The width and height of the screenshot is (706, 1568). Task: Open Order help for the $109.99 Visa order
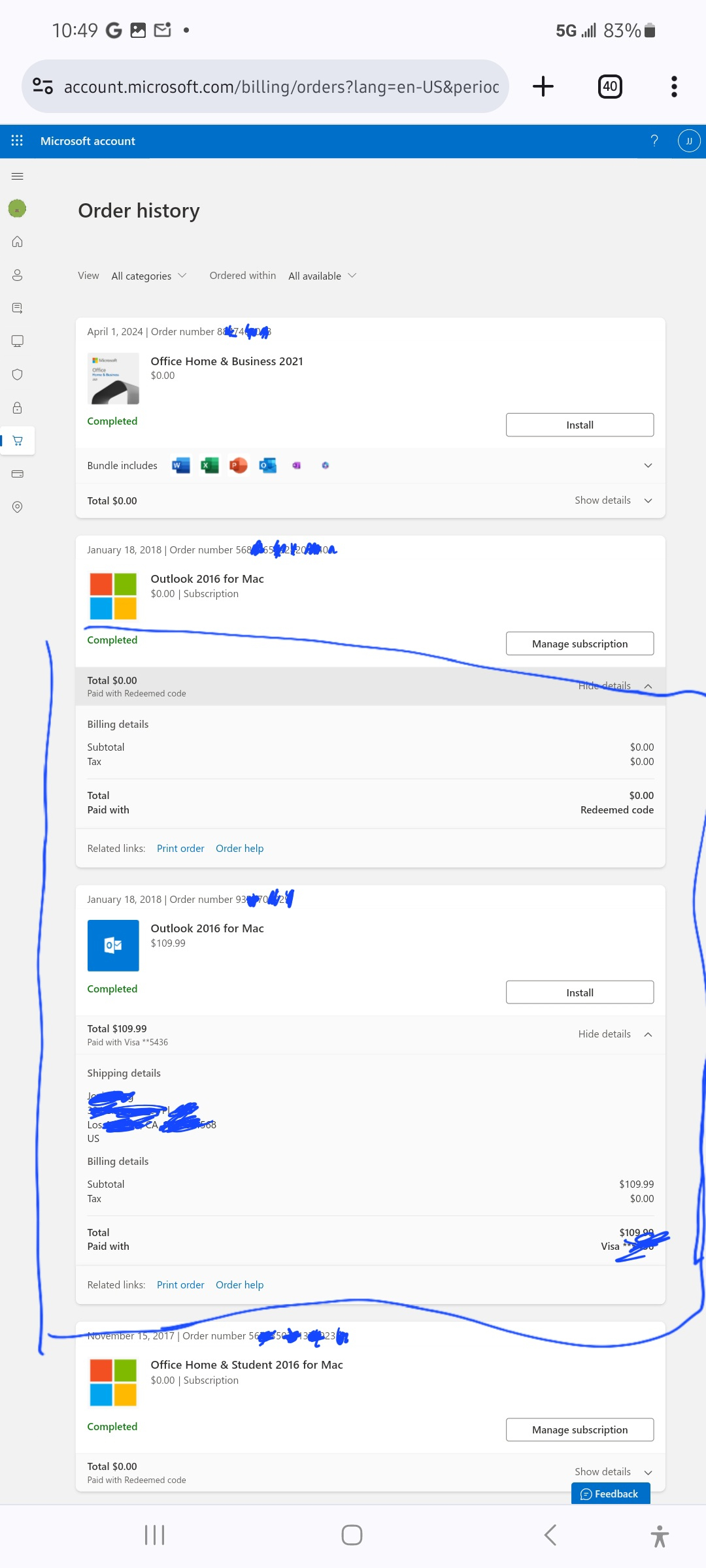click(x=239, y=1284)
